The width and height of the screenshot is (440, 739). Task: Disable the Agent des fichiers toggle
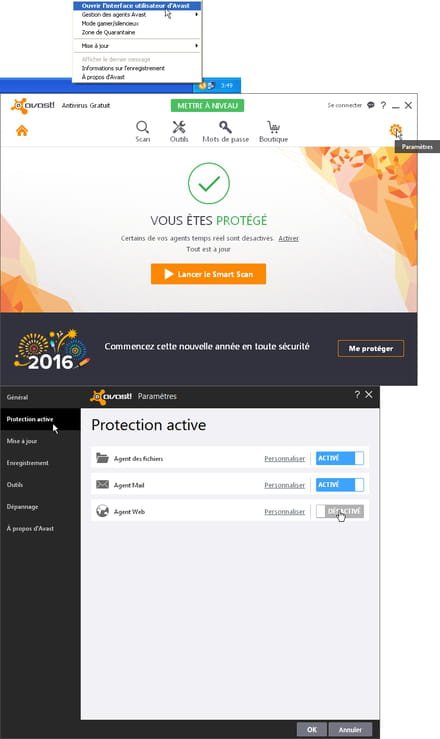pyautogui.click(x=340, y=458)
